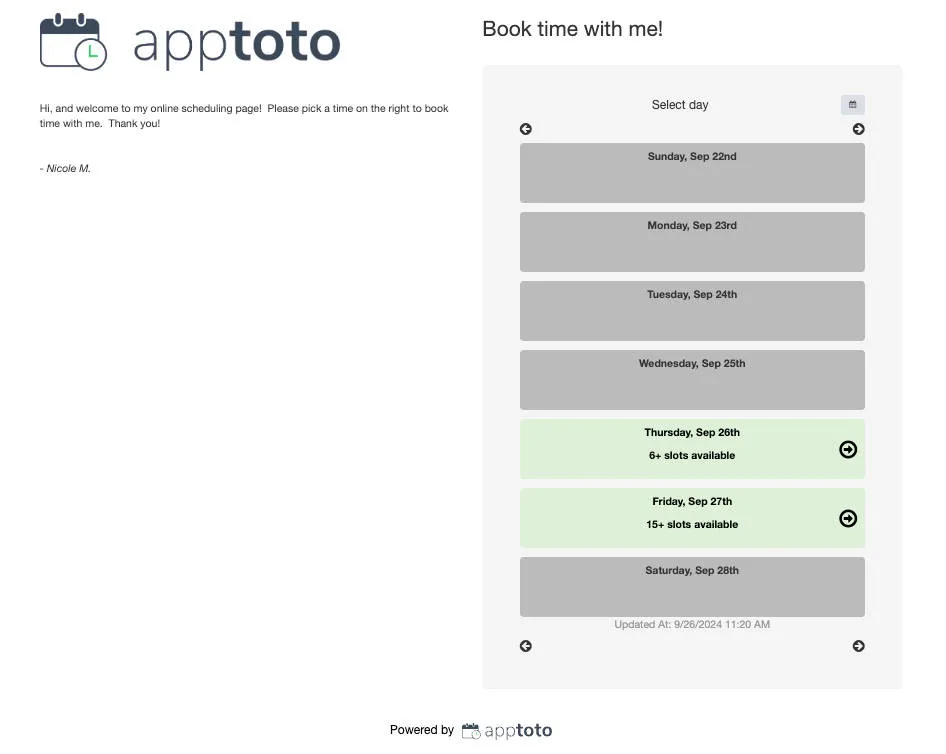Open the Powered by apptoto link
Image resolution: width=946 pixels, height=754 pixels.
click(468, 730)
